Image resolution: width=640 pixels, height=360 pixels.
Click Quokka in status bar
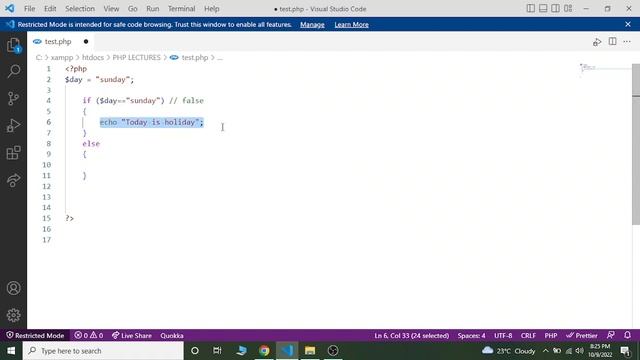pos(172,336)
